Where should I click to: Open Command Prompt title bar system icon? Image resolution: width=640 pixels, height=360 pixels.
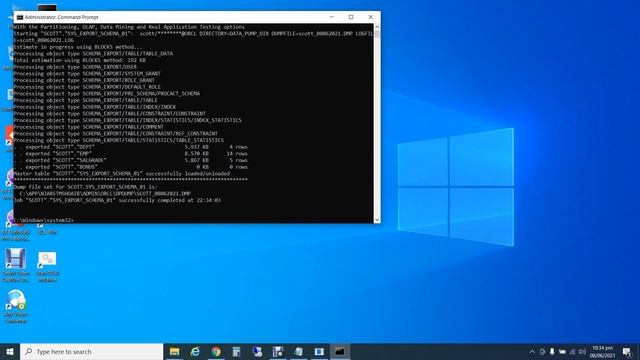coord(20,17)
